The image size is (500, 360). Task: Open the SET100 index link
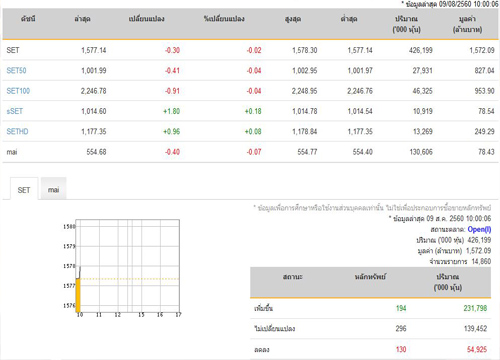[18, 91]
